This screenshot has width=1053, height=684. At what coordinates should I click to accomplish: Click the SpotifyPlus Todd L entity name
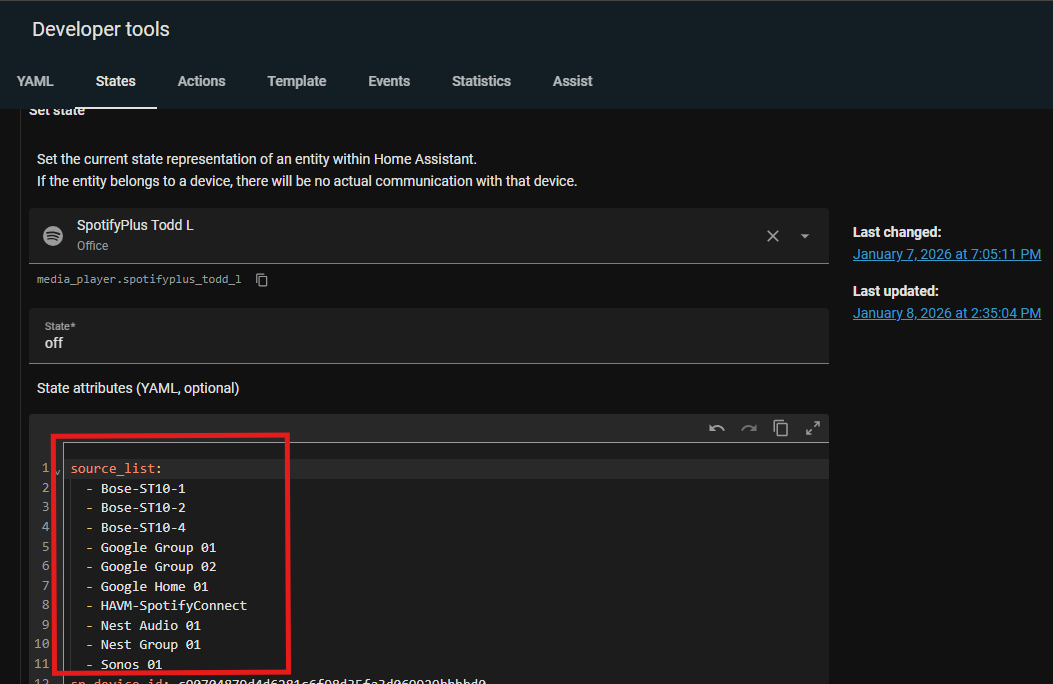[x=135, y=226]
